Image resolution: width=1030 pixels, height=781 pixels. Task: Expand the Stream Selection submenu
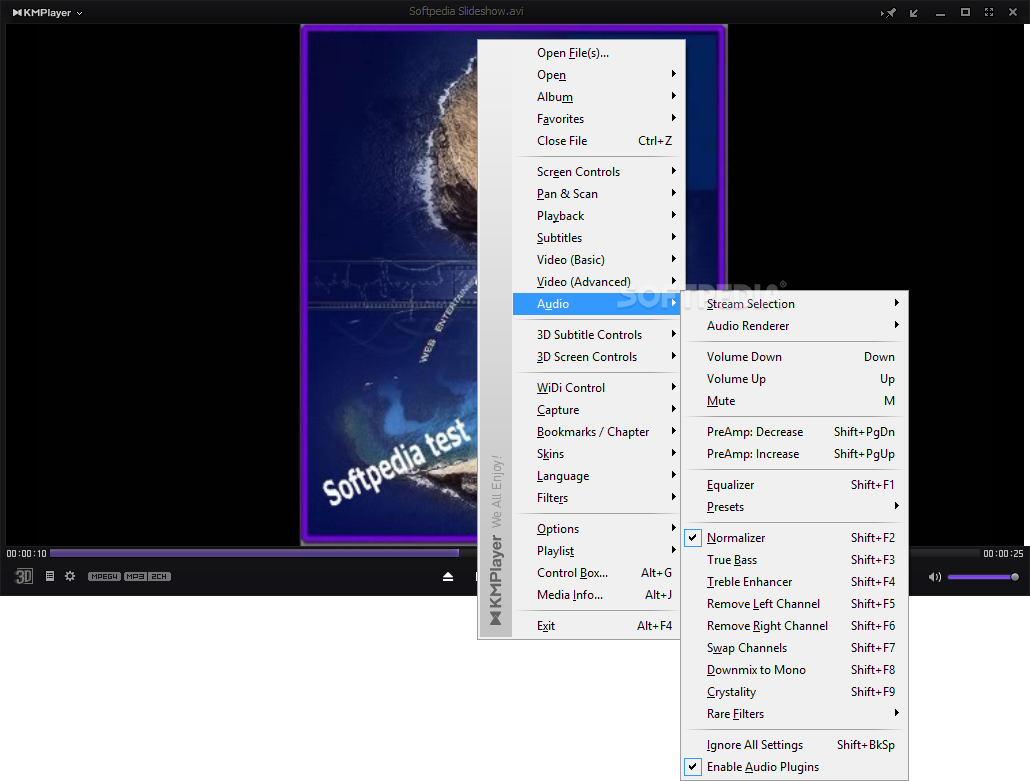(x=795, y=303)
